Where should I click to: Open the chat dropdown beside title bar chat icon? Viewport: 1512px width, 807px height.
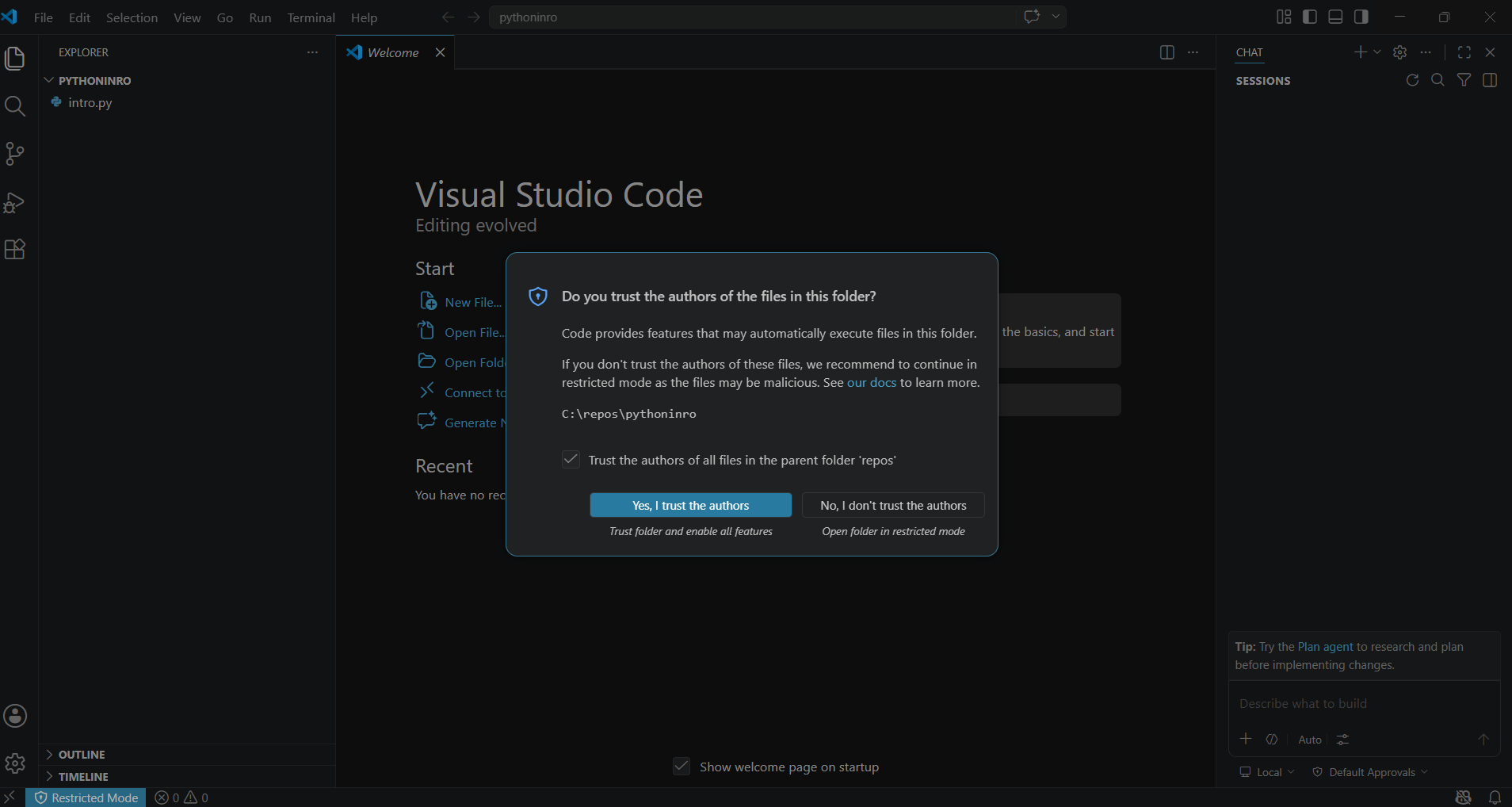1056,17
